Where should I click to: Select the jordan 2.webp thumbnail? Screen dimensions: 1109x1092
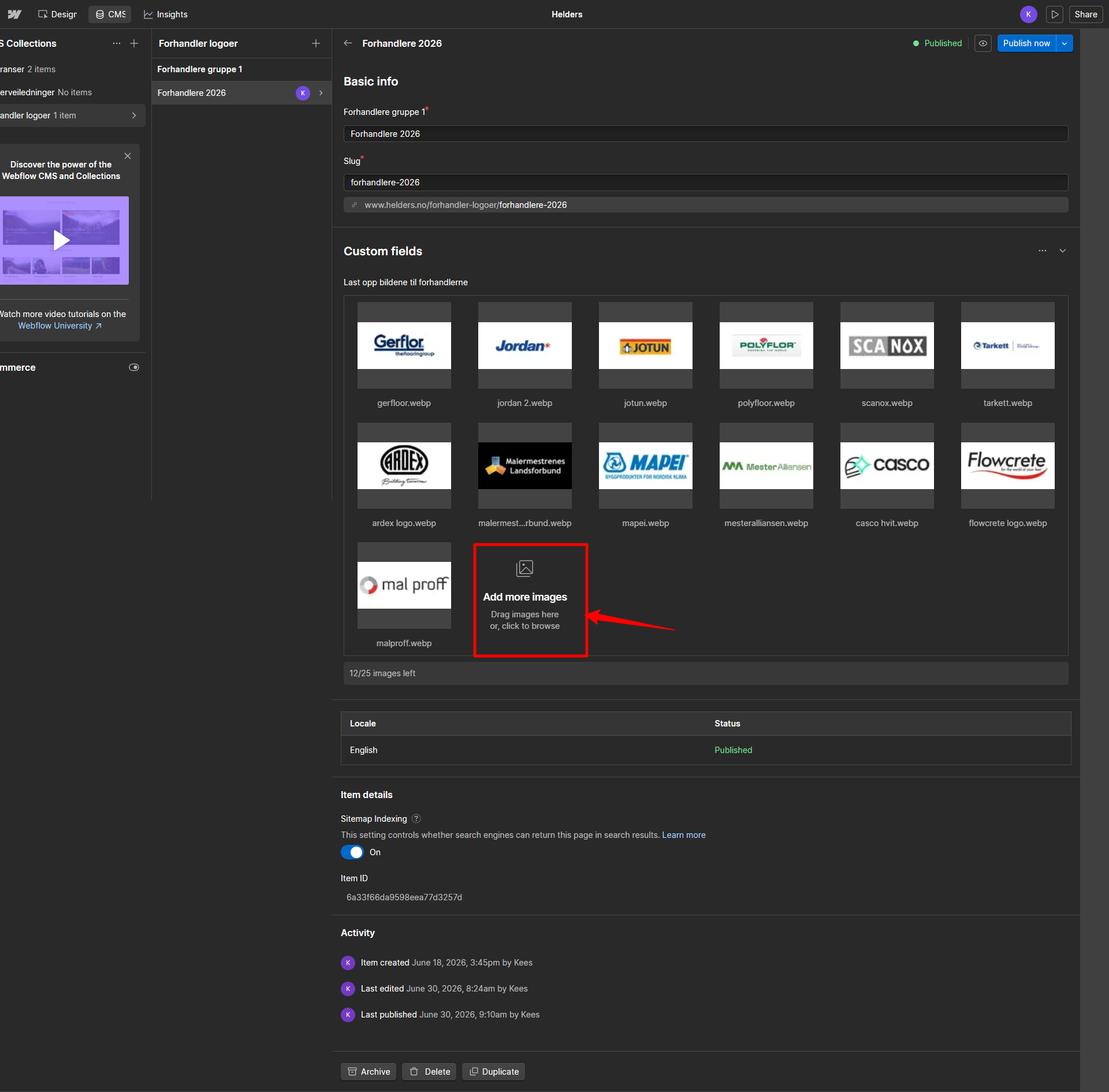(525, 345)
